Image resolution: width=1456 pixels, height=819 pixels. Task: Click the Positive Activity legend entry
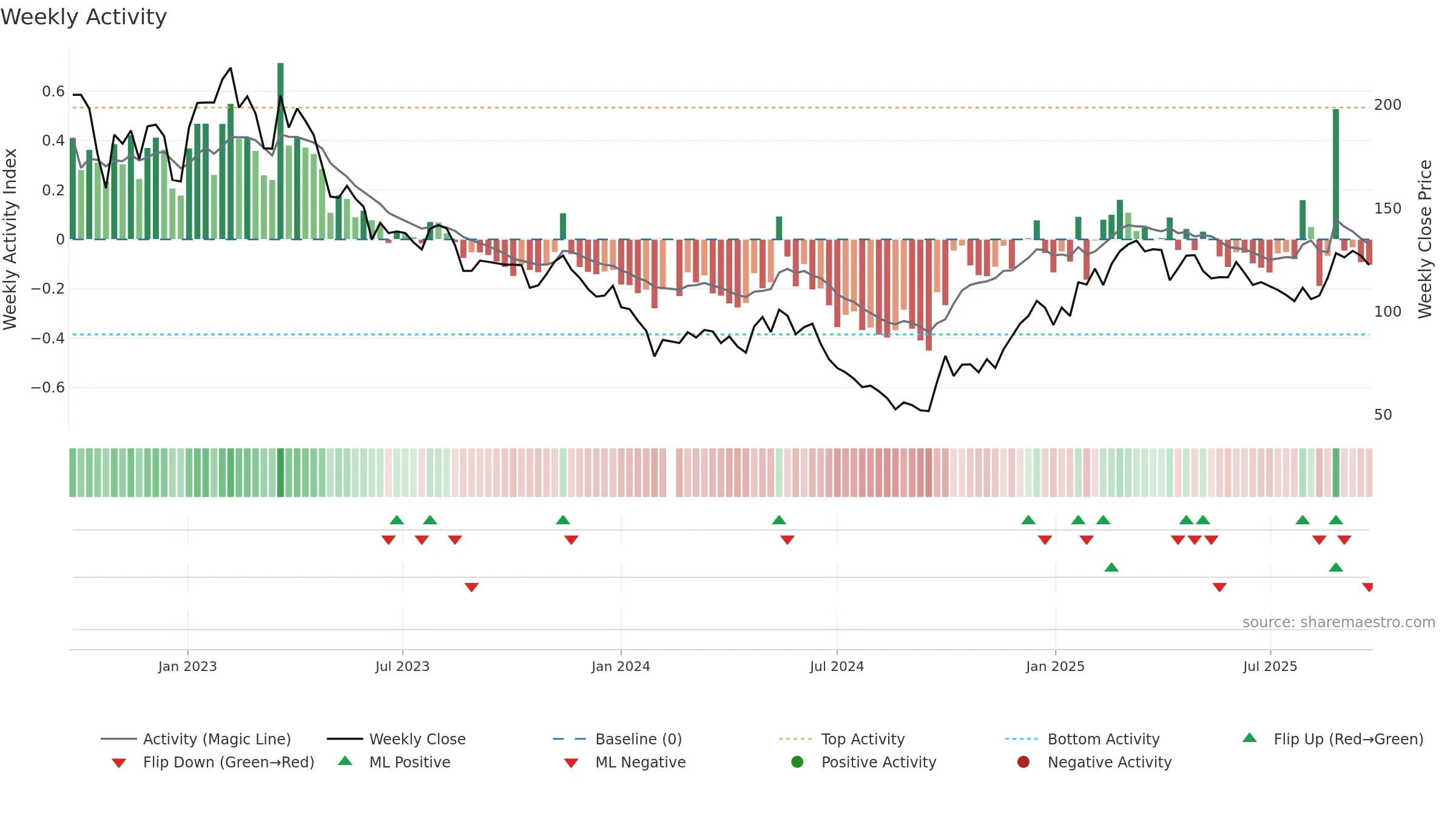point(864,762)
